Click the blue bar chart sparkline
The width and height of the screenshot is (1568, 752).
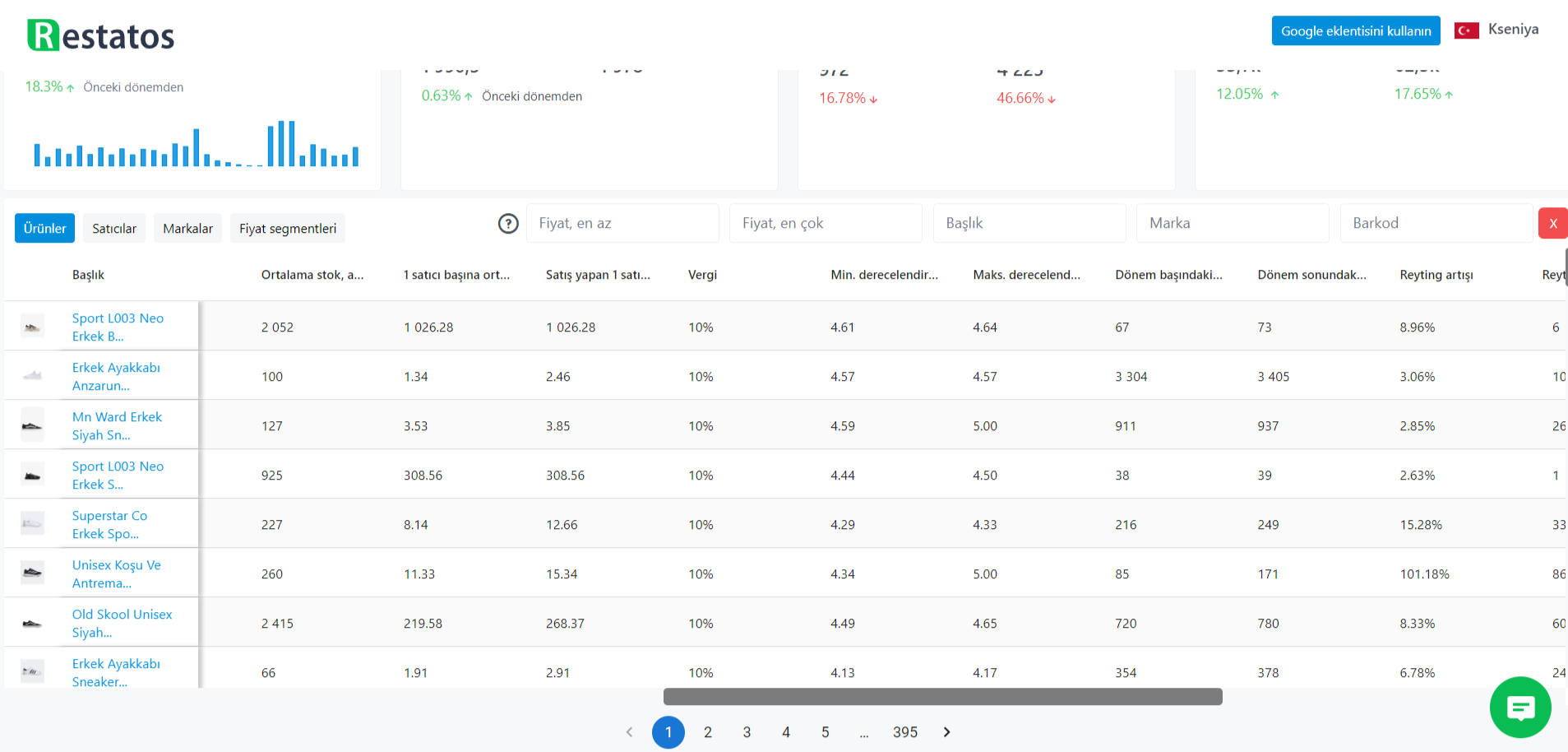pos(196,144)
